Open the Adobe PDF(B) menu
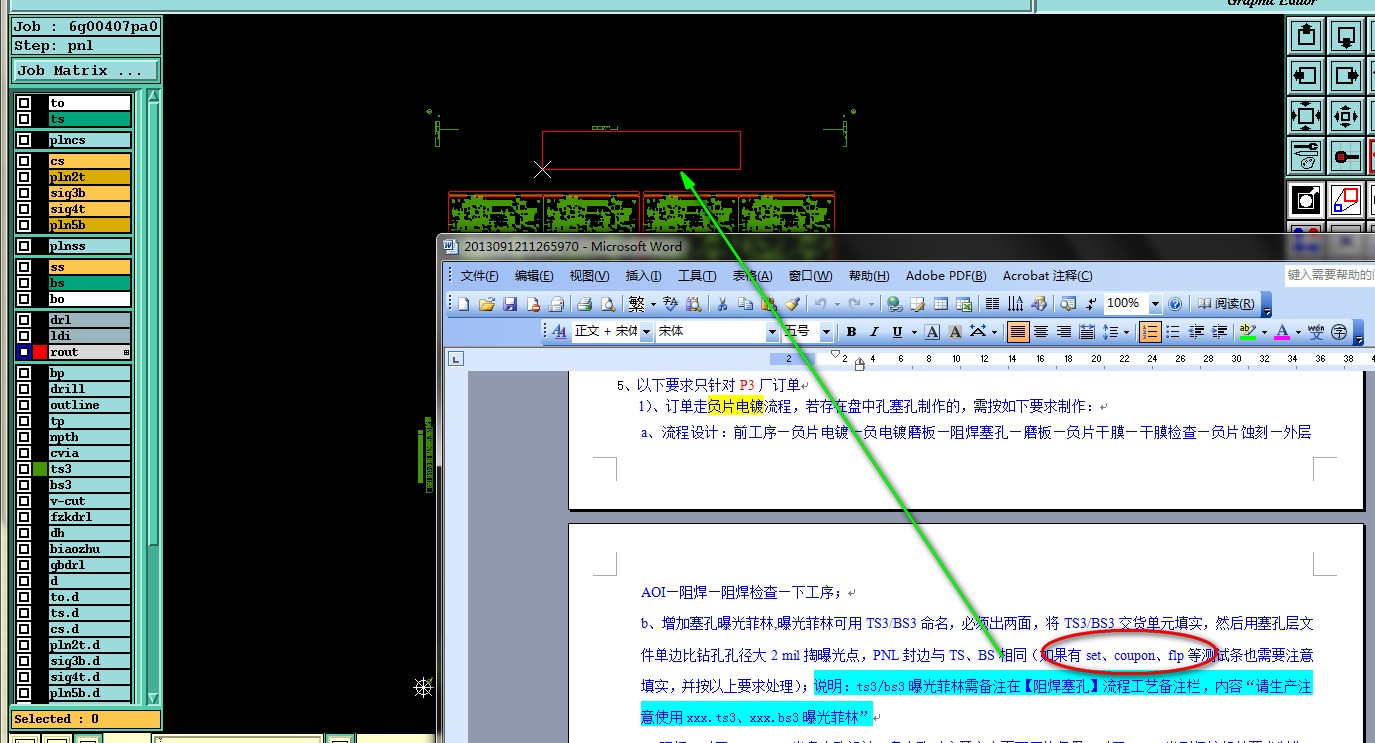Screen dimensions: 1375x743 click(946, 276)
